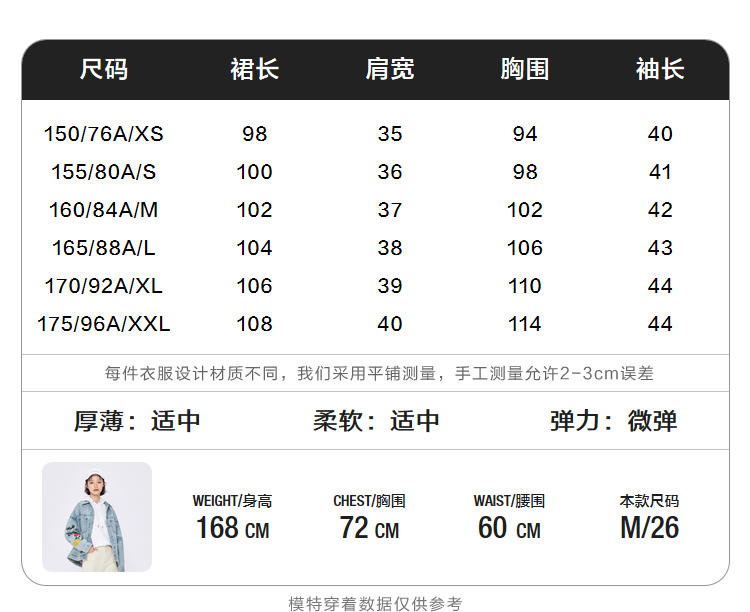The image size is (750, 612).
Task: Click 肩宽 value 40 in XXL row
Action: pyautogui.click(x=390, y=324)
